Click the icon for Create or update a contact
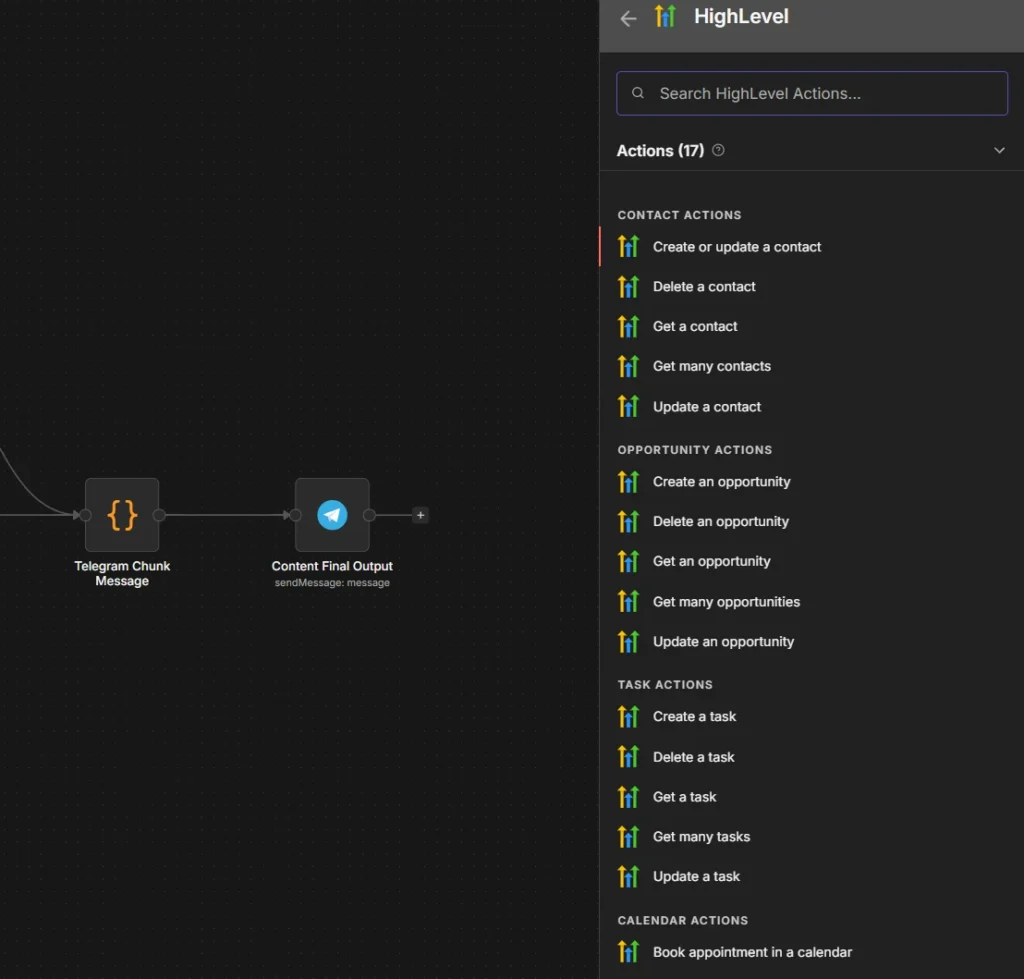 pos(628,247)
